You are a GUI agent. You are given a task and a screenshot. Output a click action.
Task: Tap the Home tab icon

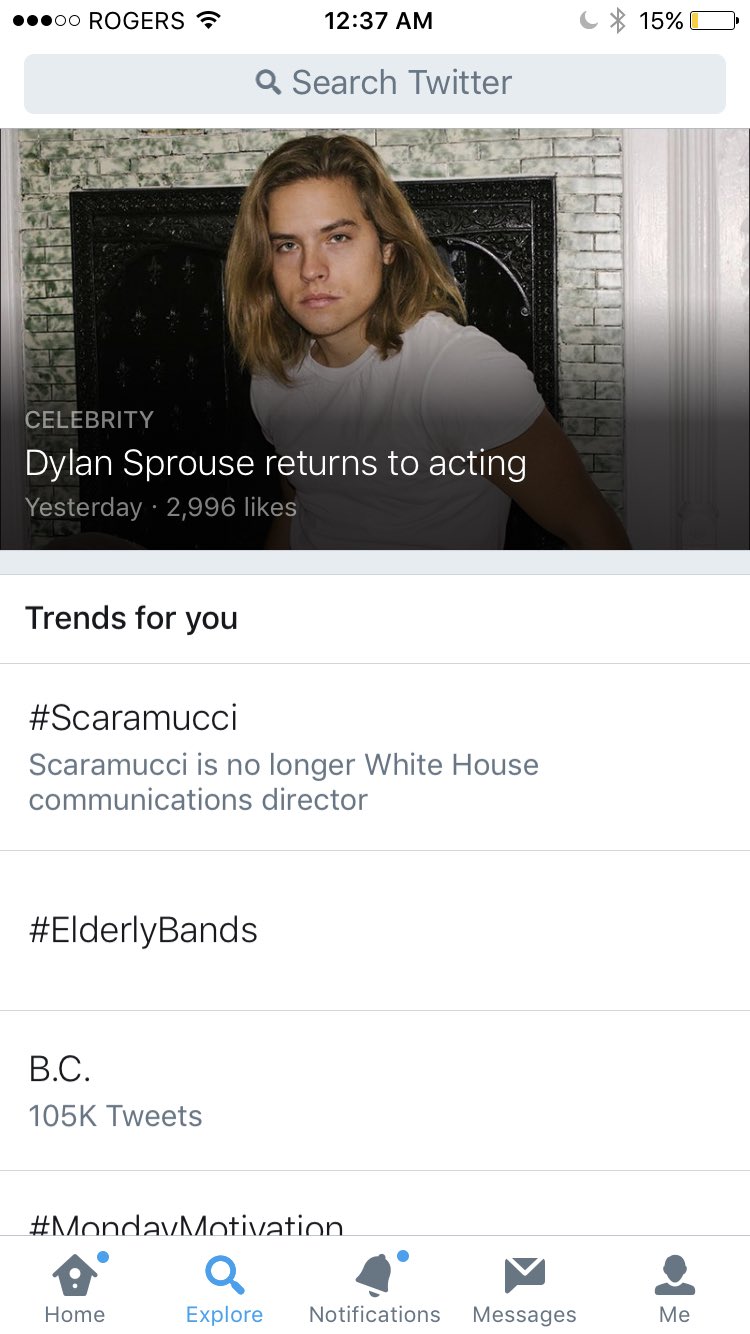[75, 1276]
